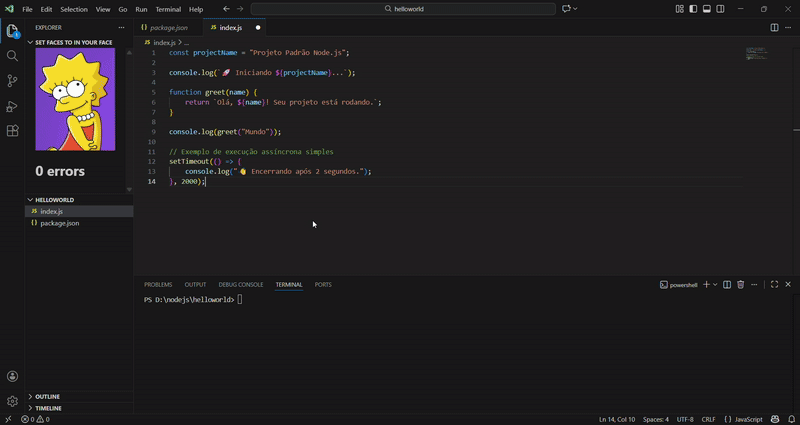Split the terminal pane
This screenshot has width=800, height=425.
(727, 285)
